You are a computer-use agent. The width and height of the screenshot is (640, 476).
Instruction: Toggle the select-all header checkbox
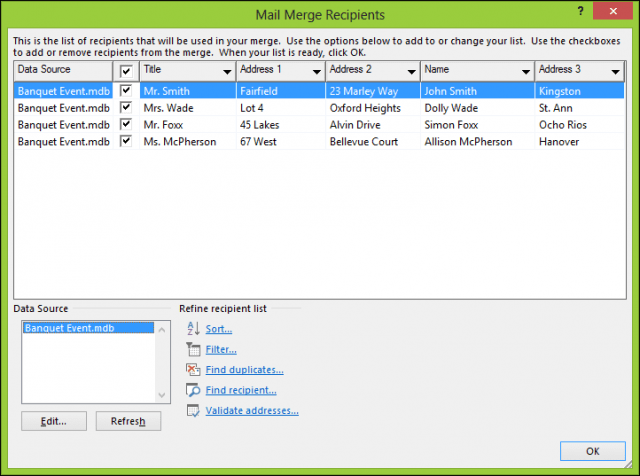[126, 72]
